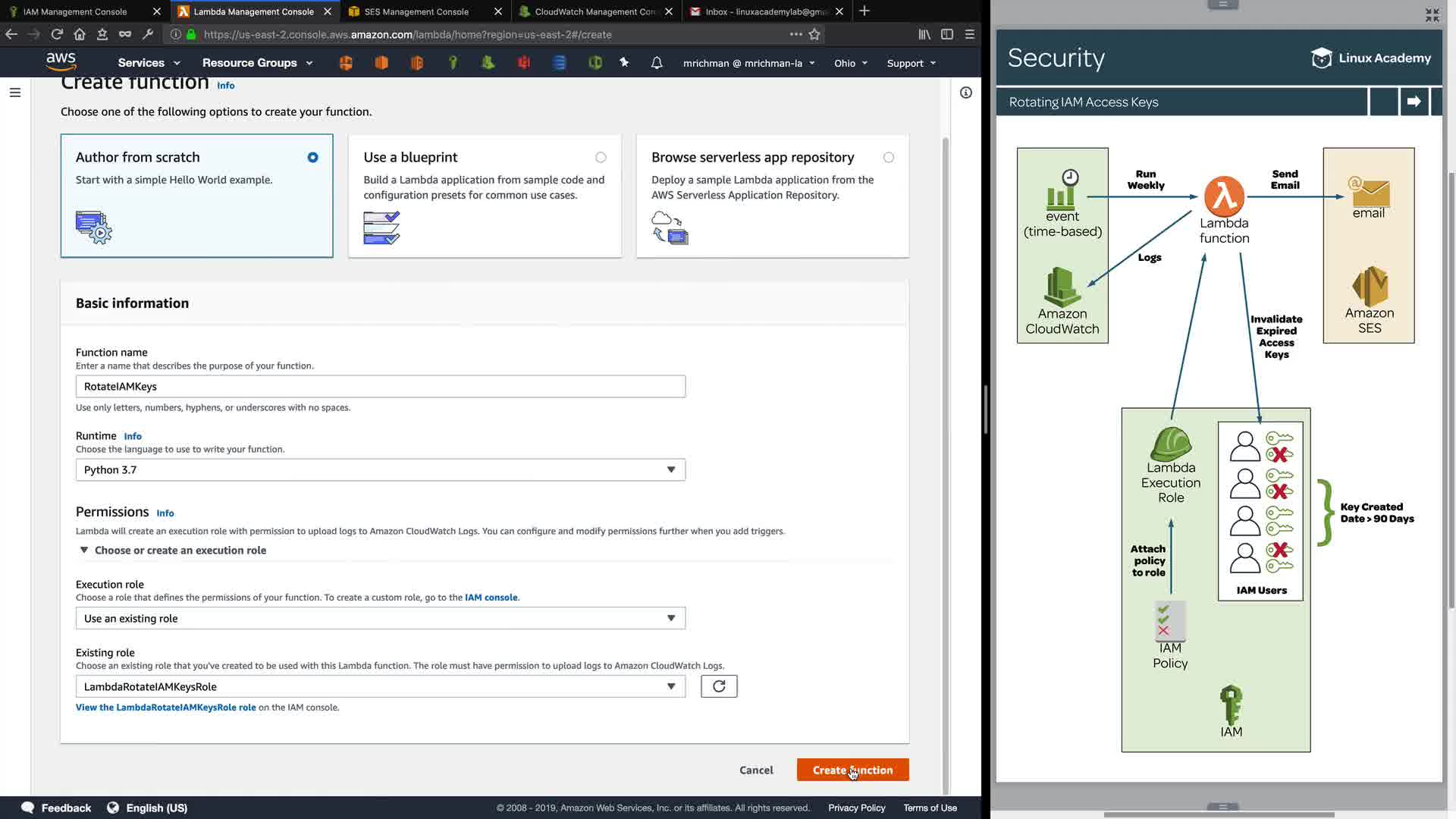Open the hamburger side navigation menu
This screenshot has width=1456, height=819.
[15, 93]
